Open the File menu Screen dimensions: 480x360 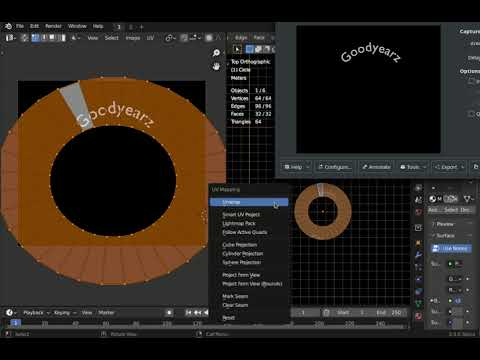[x=20, y=26]
